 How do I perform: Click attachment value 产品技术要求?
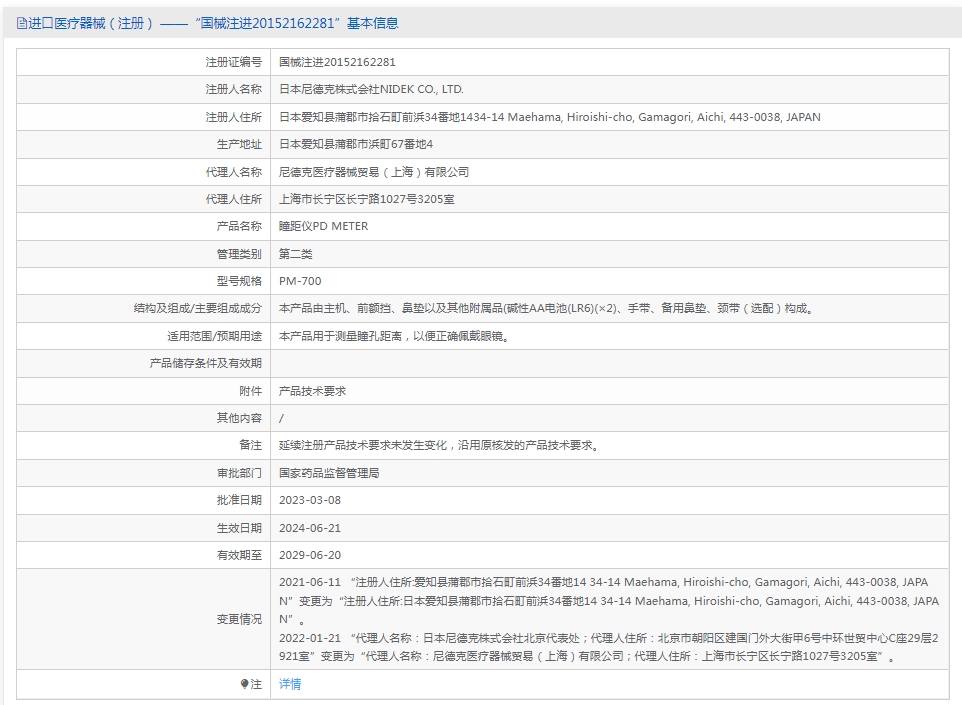tap(312, 391)
